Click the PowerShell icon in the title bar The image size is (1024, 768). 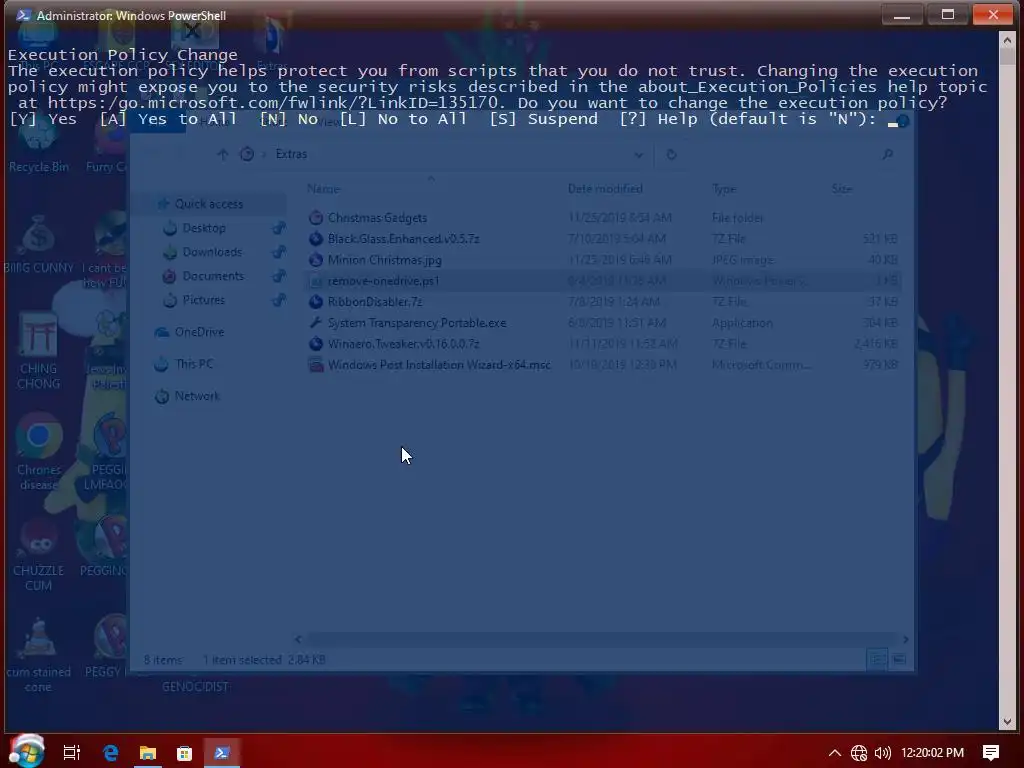tap(22, 15)
